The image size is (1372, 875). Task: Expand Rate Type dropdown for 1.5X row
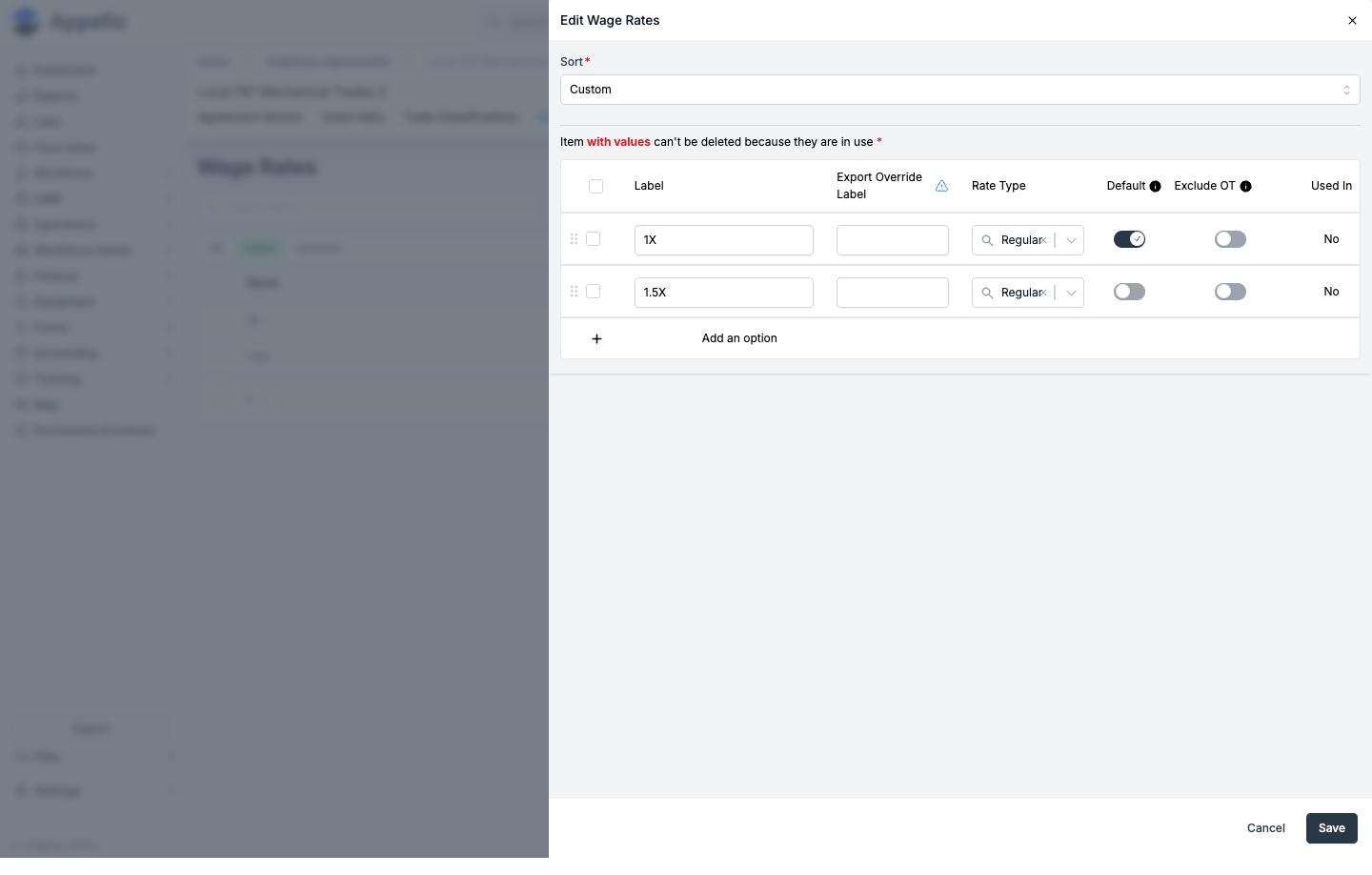(x=1071, y=293)
